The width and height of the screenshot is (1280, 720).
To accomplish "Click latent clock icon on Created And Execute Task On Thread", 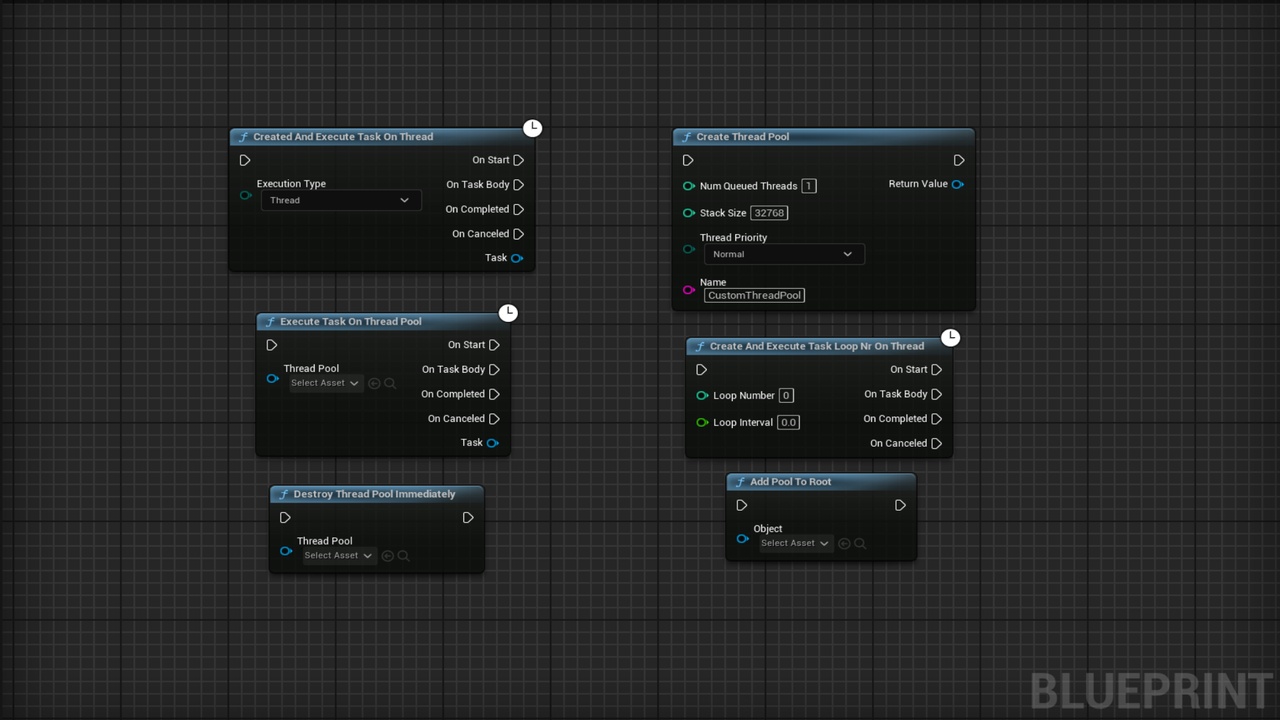I will (x=533, y=128).
